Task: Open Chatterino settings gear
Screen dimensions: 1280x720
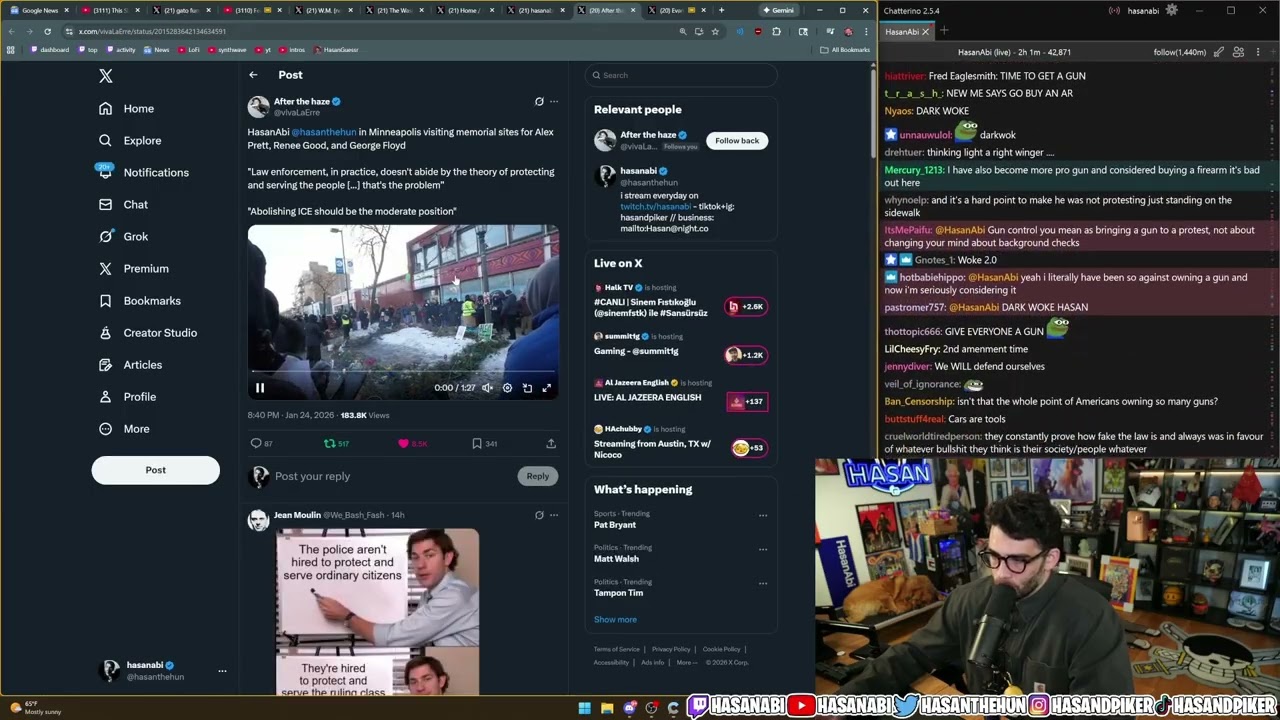Action: 1172,11
